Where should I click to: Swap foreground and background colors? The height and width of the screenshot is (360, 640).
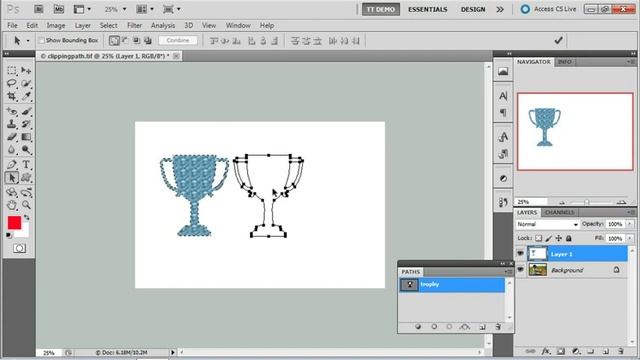[x=27, y=218]
